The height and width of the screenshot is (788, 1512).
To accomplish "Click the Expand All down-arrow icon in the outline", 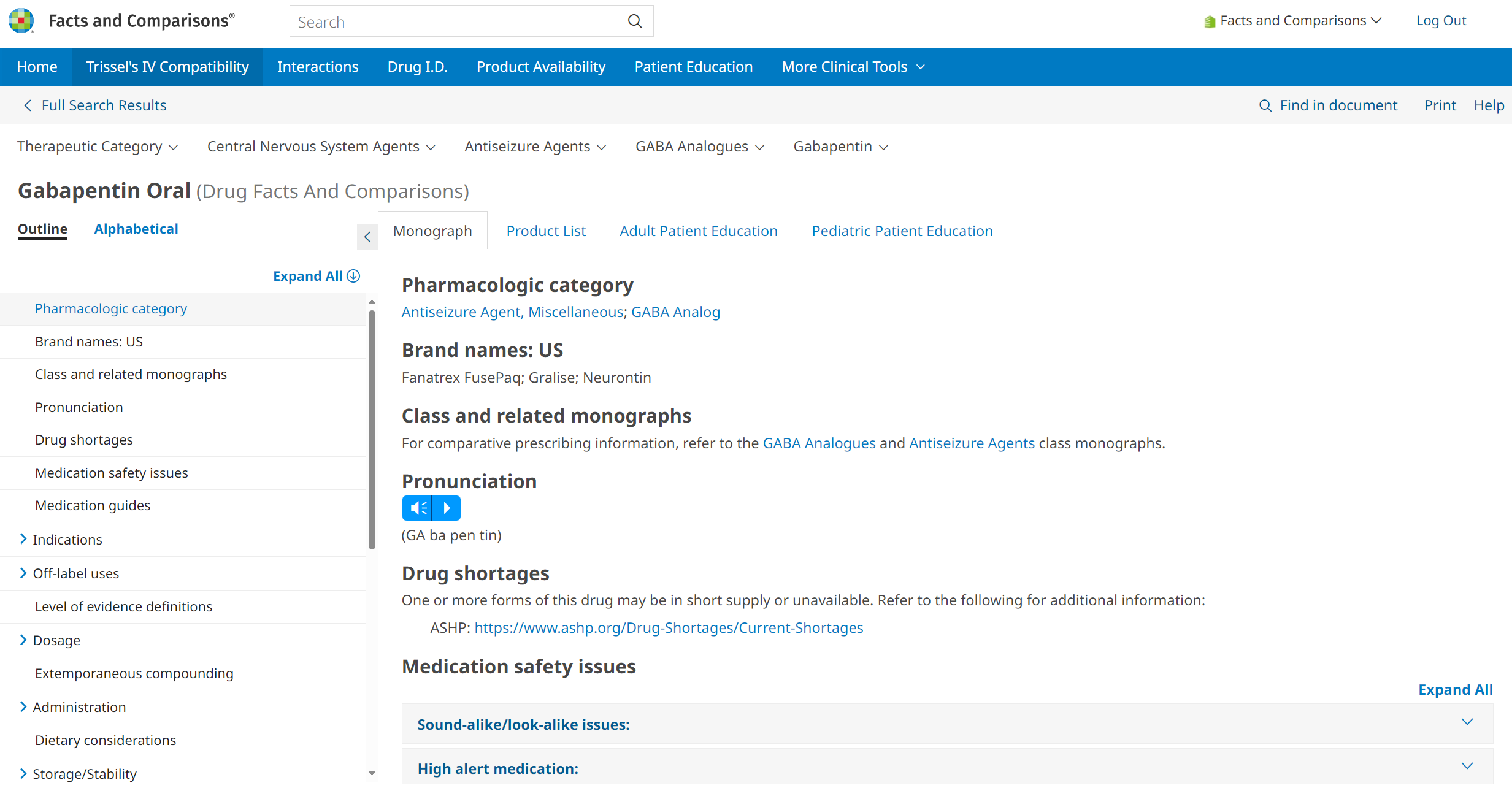I will pyautogui.click(x=354, y=276).
